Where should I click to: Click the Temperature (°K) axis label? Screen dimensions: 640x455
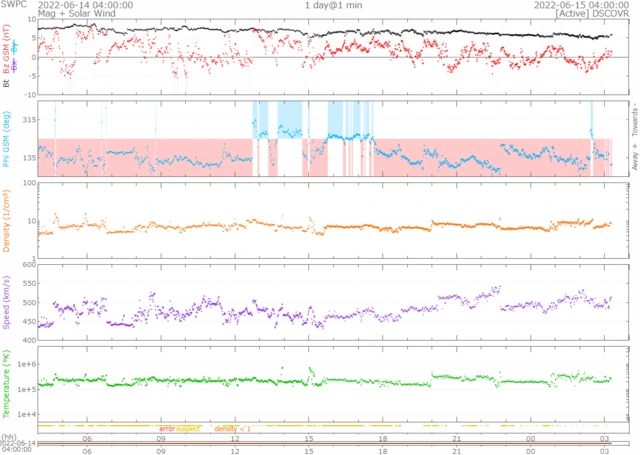[6, 384]
